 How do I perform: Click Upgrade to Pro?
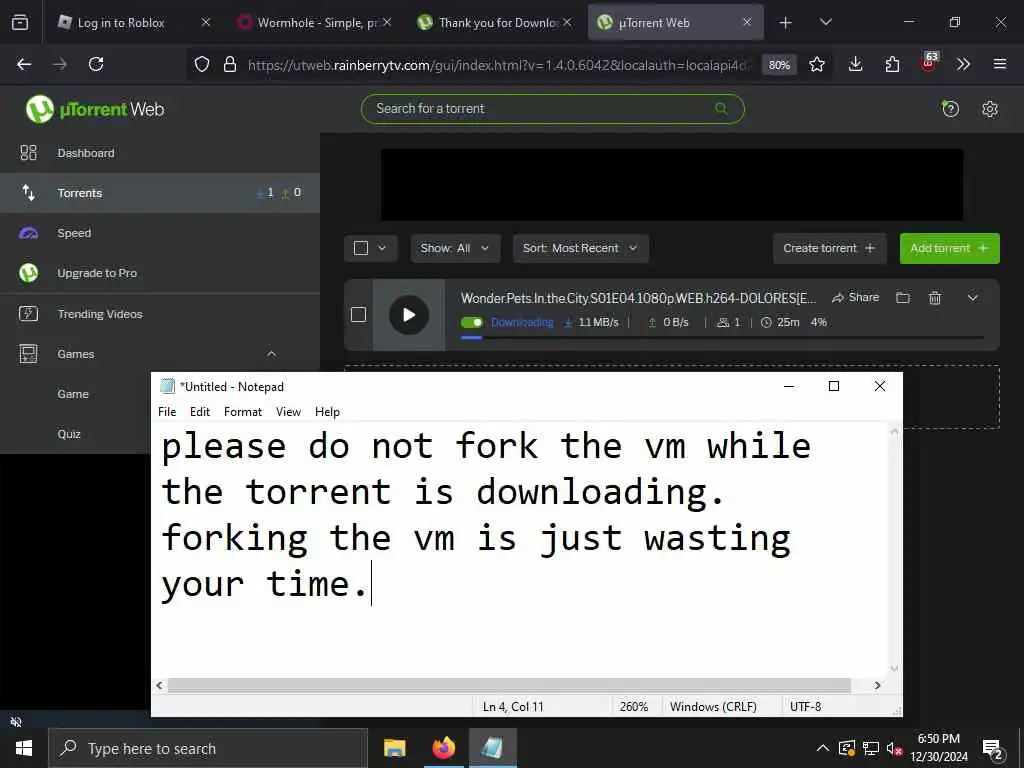(x=160, y=273)
